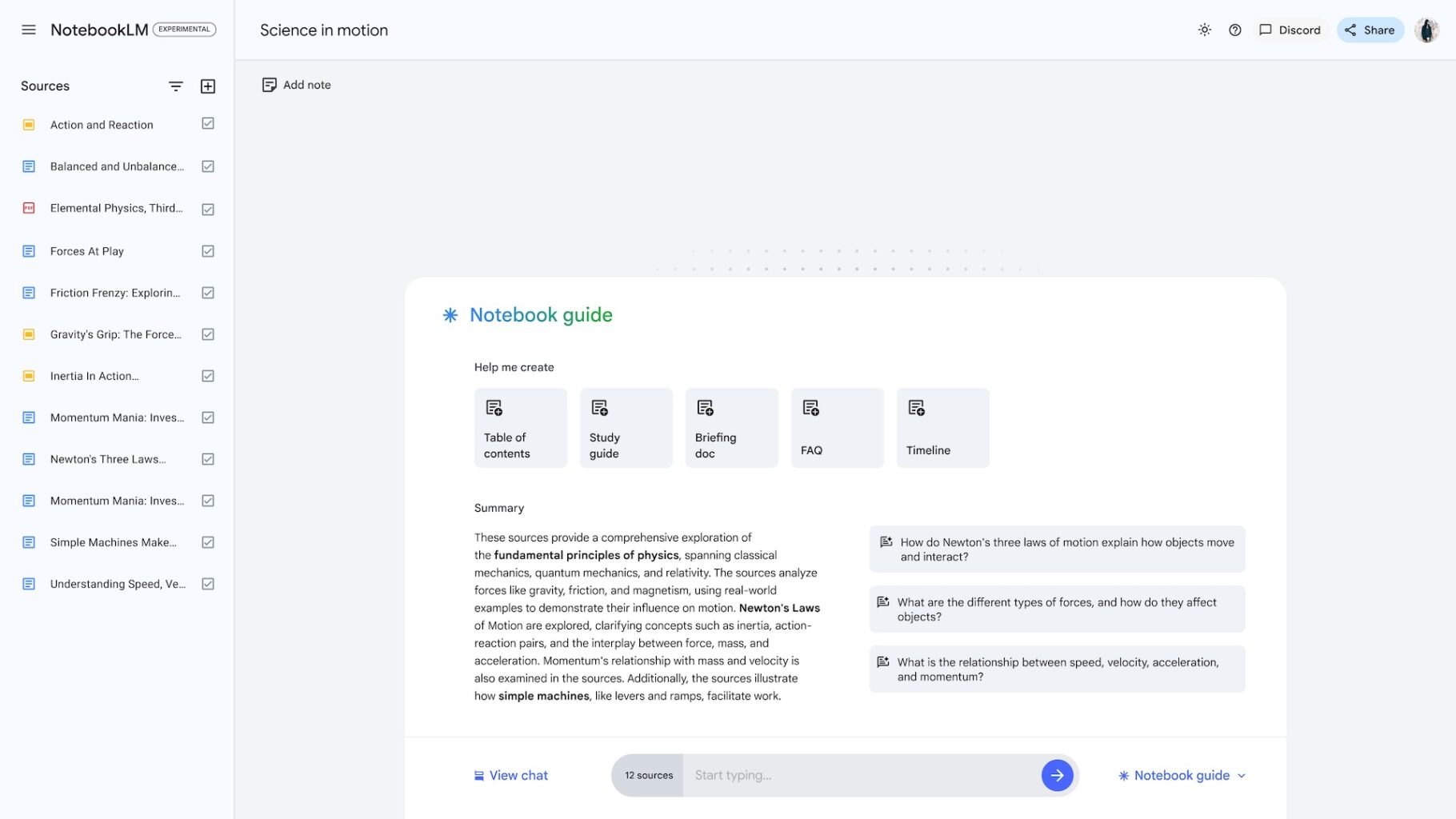Select the Newton's three laws suggested question
The image size is (1456, 819).
tap(1057, 549)
